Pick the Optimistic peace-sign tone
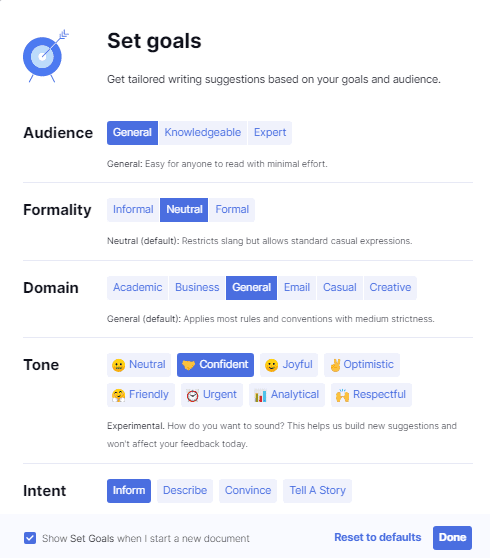Viewport: 490px width, 558px height. pos(362,365)
